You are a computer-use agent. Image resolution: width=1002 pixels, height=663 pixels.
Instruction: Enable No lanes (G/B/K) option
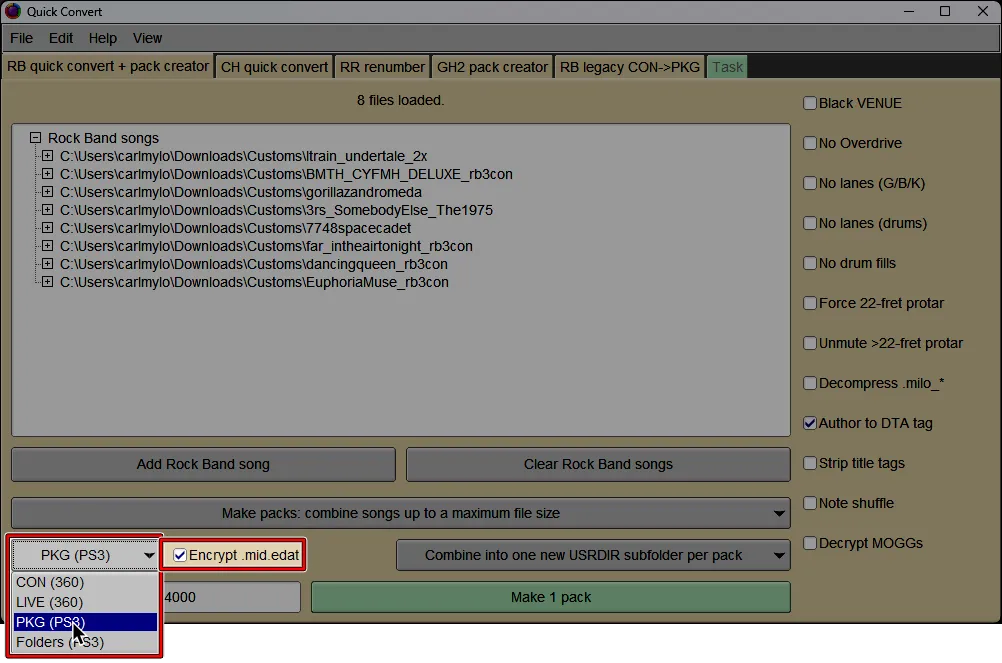[x=810, y=183]
